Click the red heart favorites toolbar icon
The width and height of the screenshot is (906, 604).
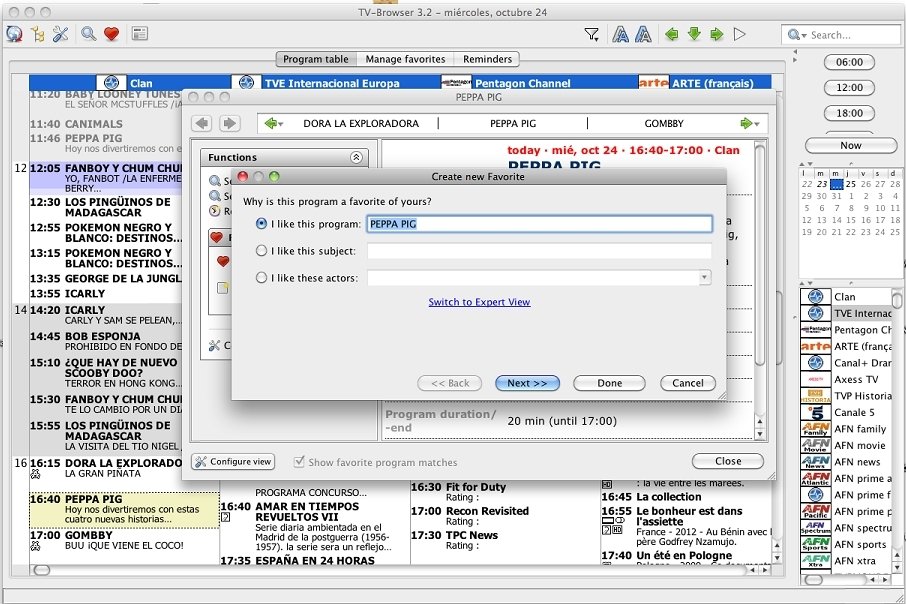112,34
